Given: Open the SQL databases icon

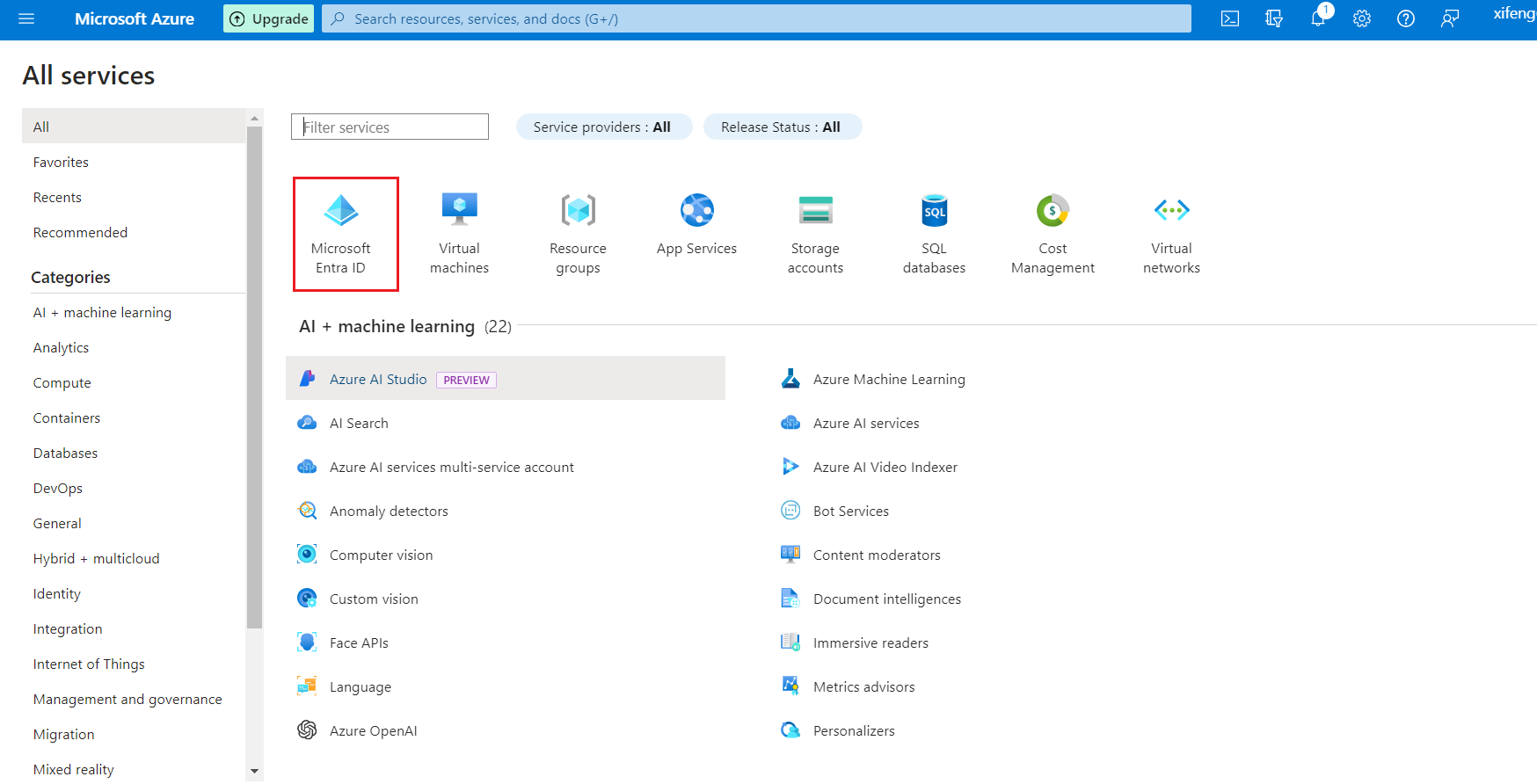Looking at the screenshot, I should pyautogui.click(x=935, y=210).
